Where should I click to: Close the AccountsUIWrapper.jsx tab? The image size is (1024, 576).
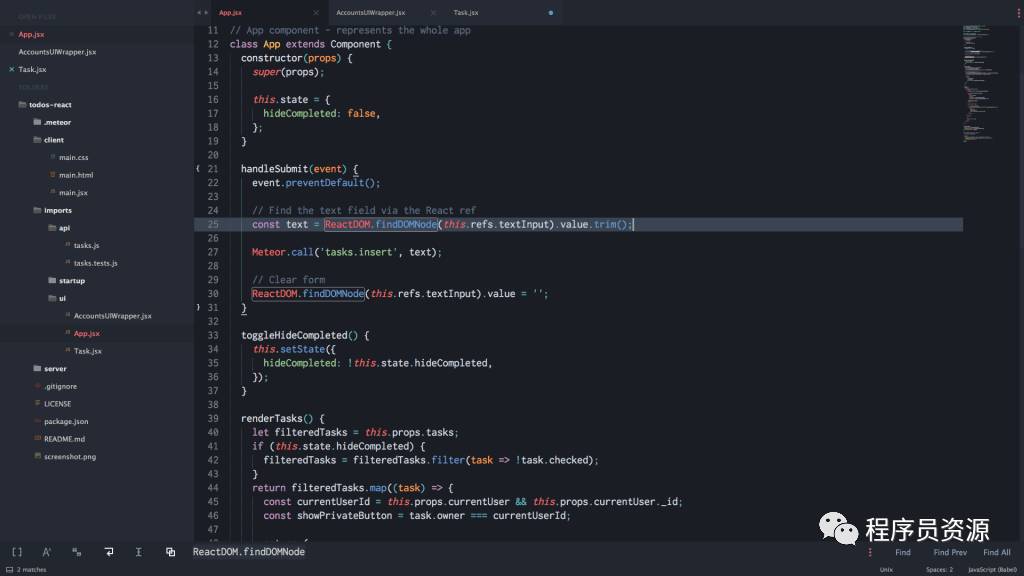[433, 12]
